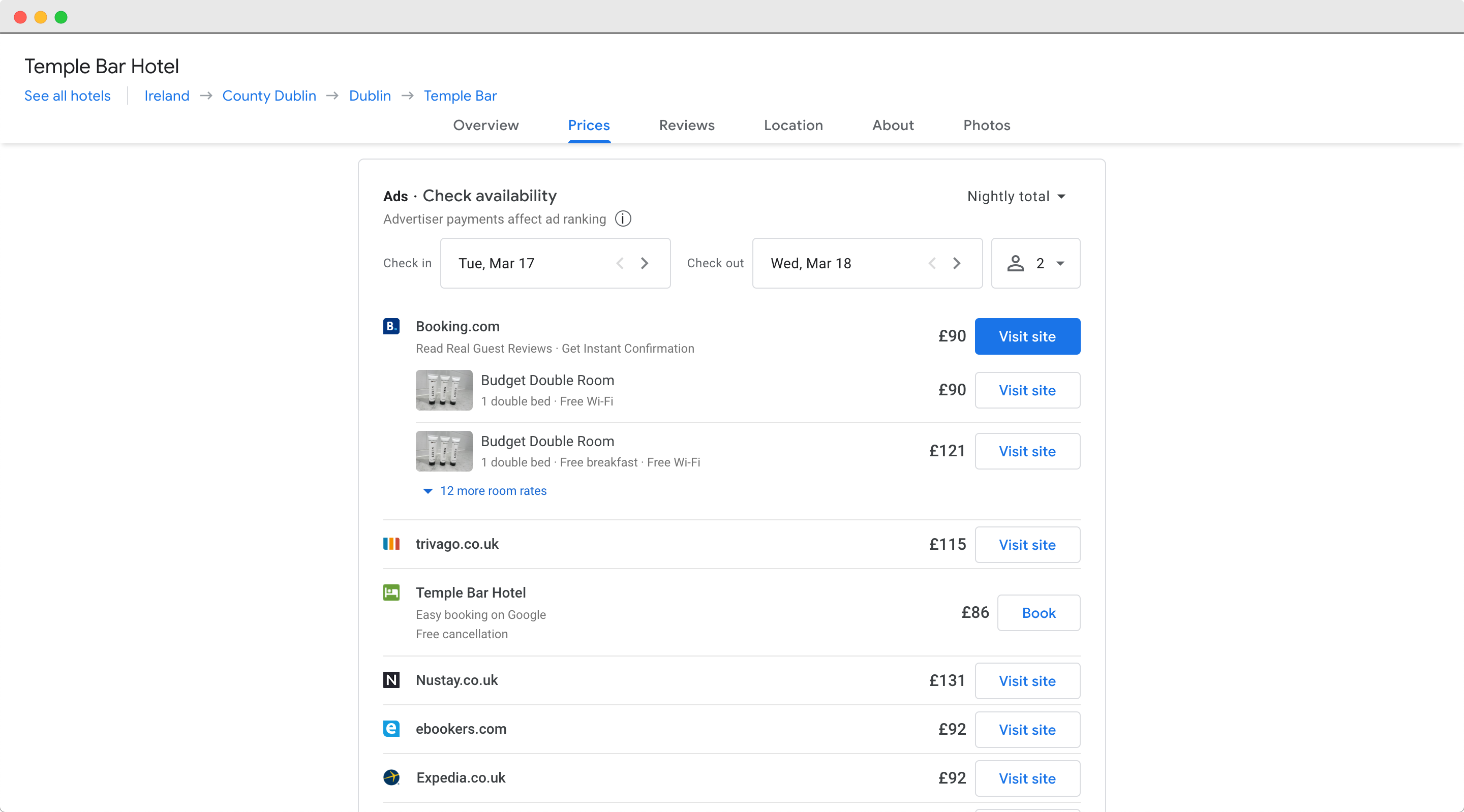Open the About tab
Viewport: 1464px width, 812px height.
click(x=893, y=125)
